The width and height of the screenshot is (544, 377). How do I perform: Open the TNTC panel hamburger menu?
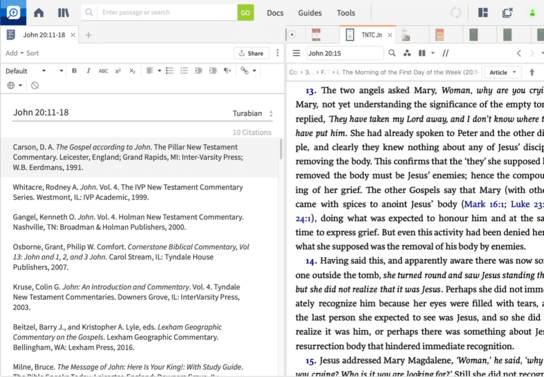(x=296, y=53)
